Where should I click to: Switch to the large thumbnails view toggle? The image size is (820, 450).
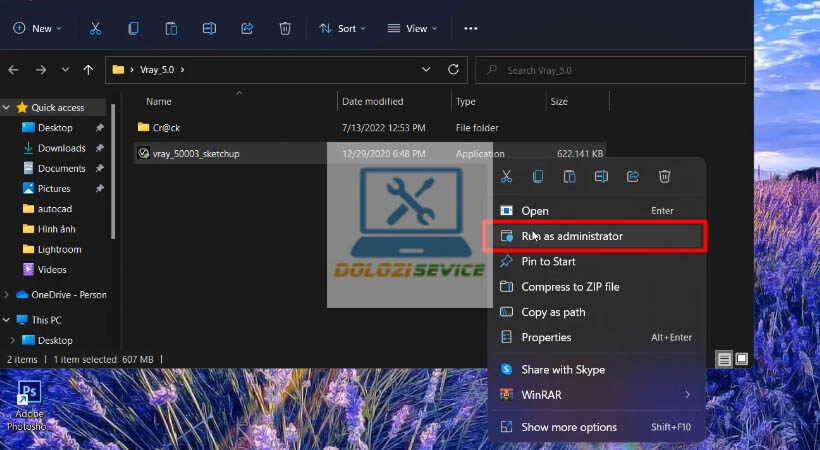[x=741, y=359]
